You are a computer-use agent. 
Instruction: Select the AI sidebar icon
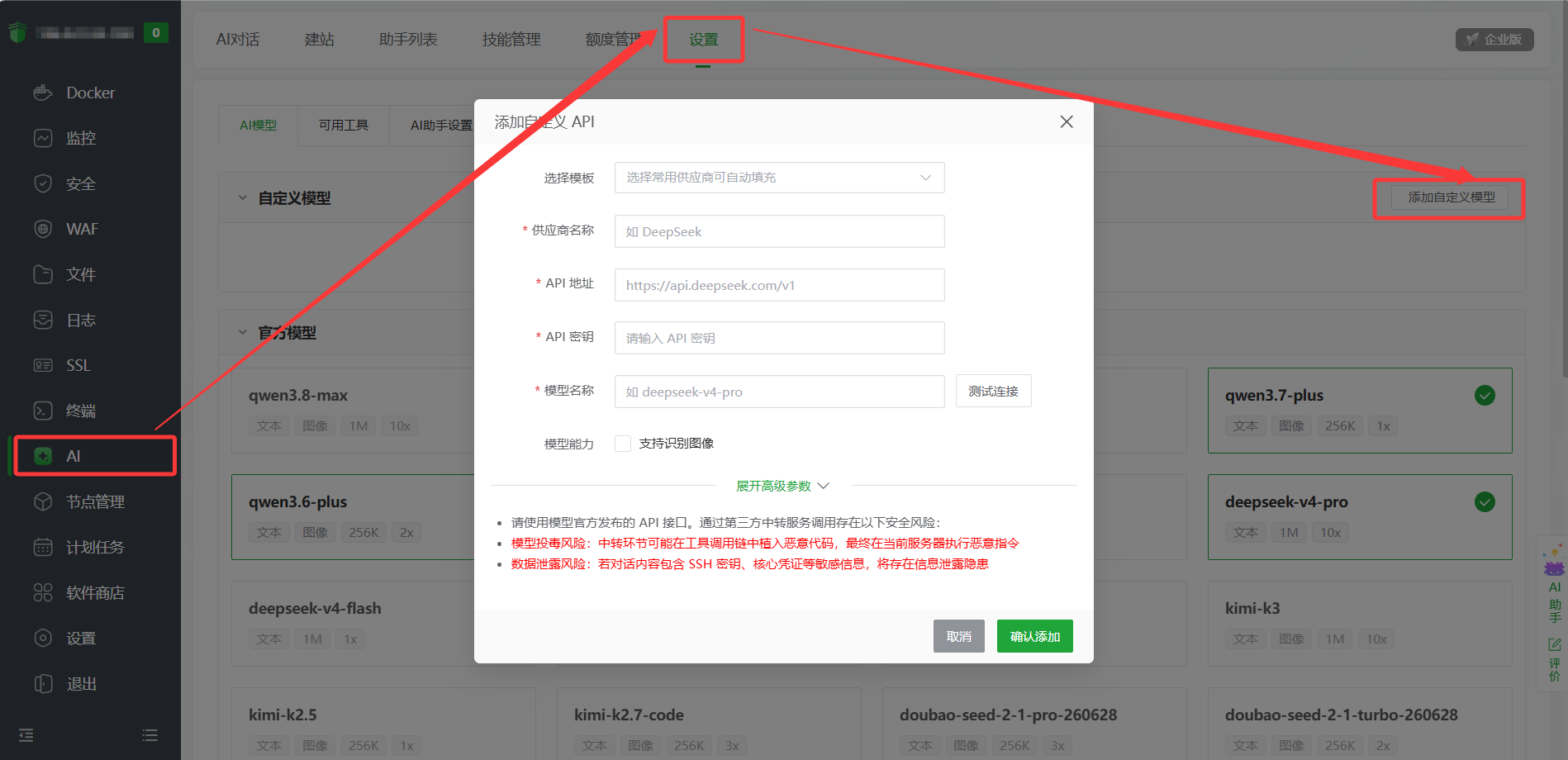(x=43, y=456)
